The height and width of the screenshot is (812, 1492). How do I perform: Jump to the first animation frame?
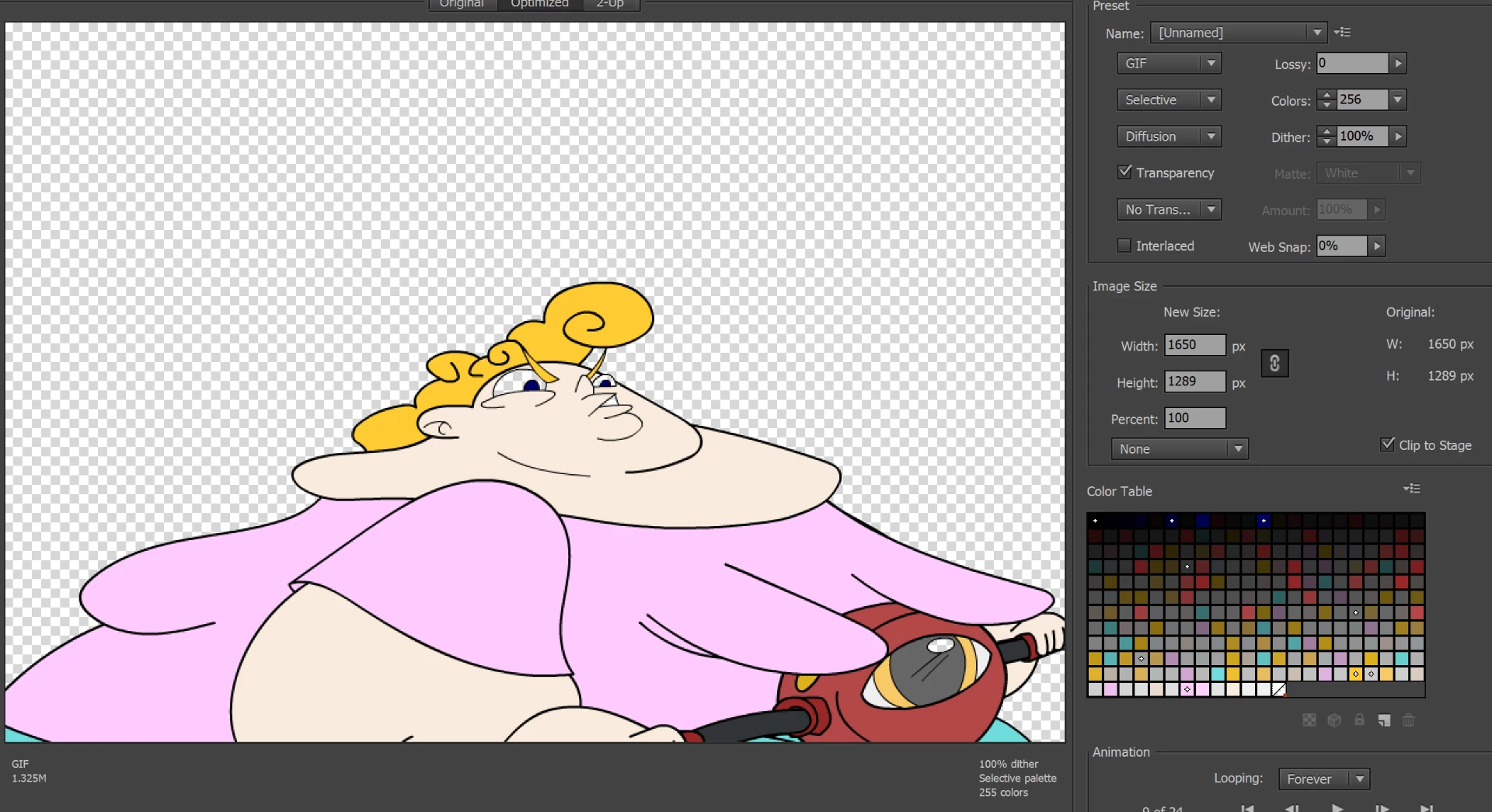(1247, 808)
